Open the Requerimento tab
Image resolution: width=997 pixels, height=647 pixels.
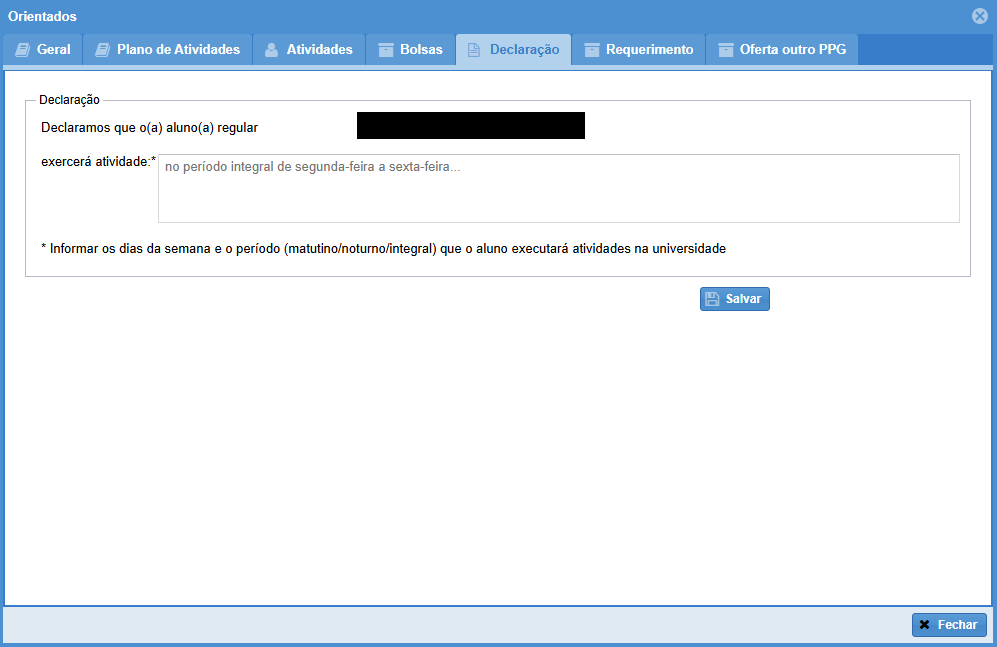649,50
